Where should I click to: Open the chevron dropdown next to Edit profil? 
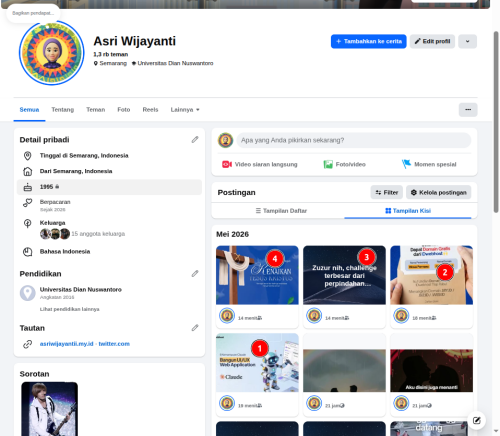tap(467, 41)
